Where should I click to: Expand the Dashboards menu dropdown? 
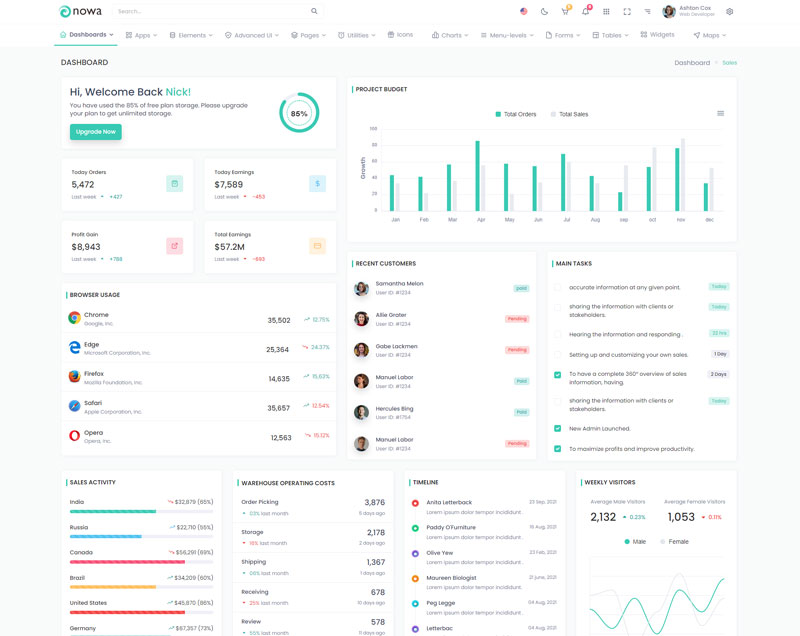[x=87, y=35]
